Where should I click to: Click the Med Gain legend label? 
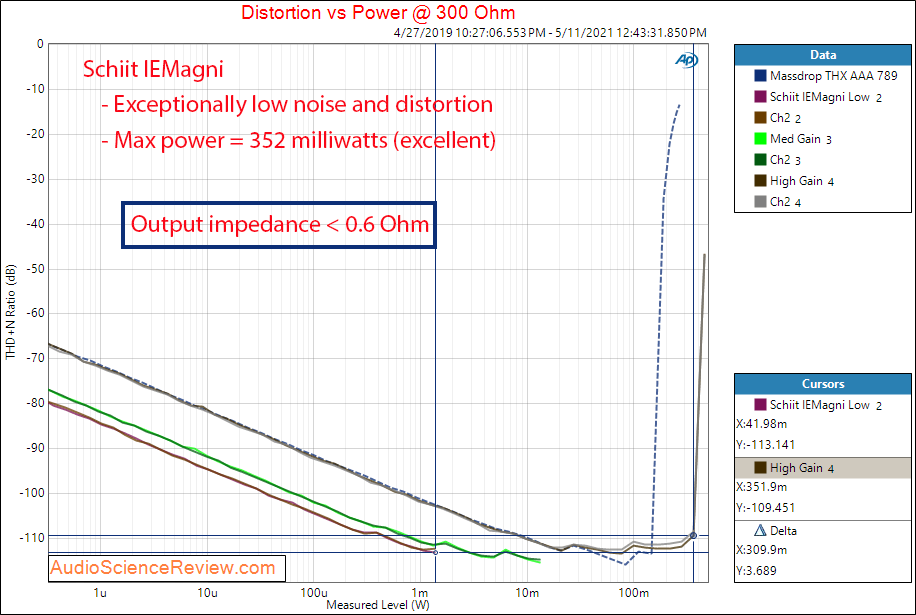click(801, 139)
